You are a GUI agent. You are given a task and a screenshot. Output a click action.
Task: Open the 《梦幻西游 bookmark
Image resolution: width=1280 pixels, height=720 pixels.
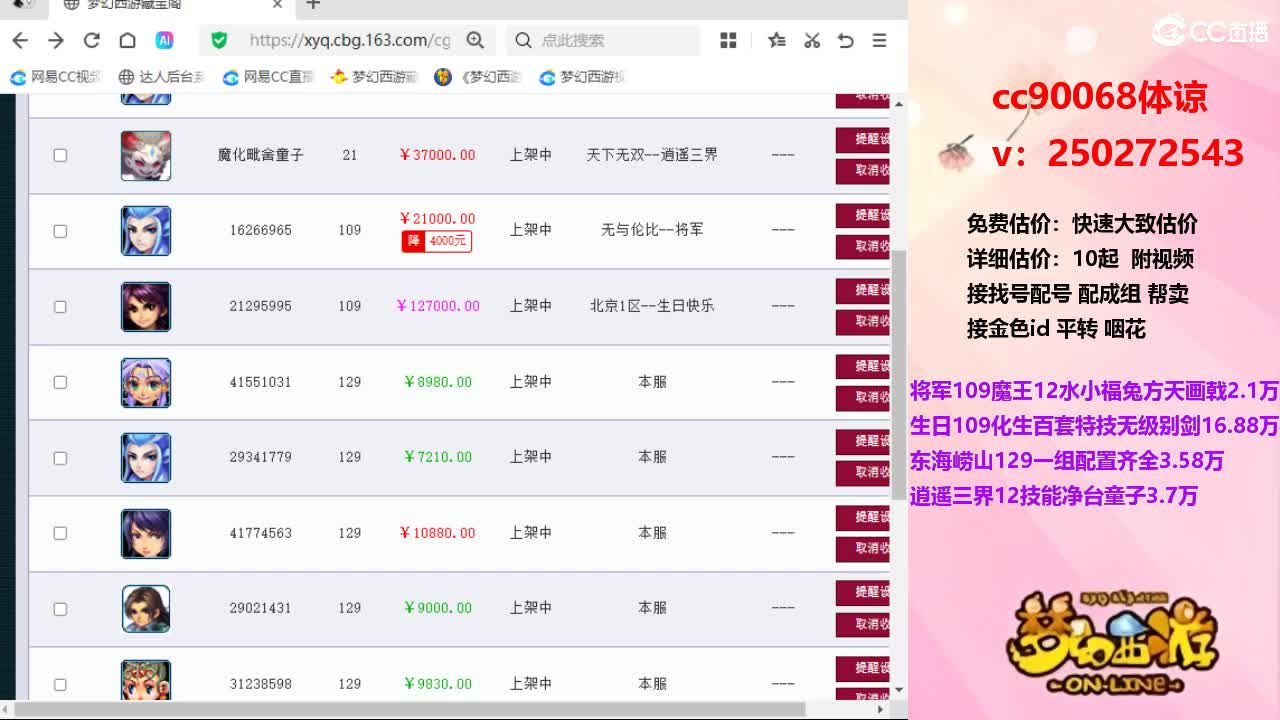tap(478, 77)
